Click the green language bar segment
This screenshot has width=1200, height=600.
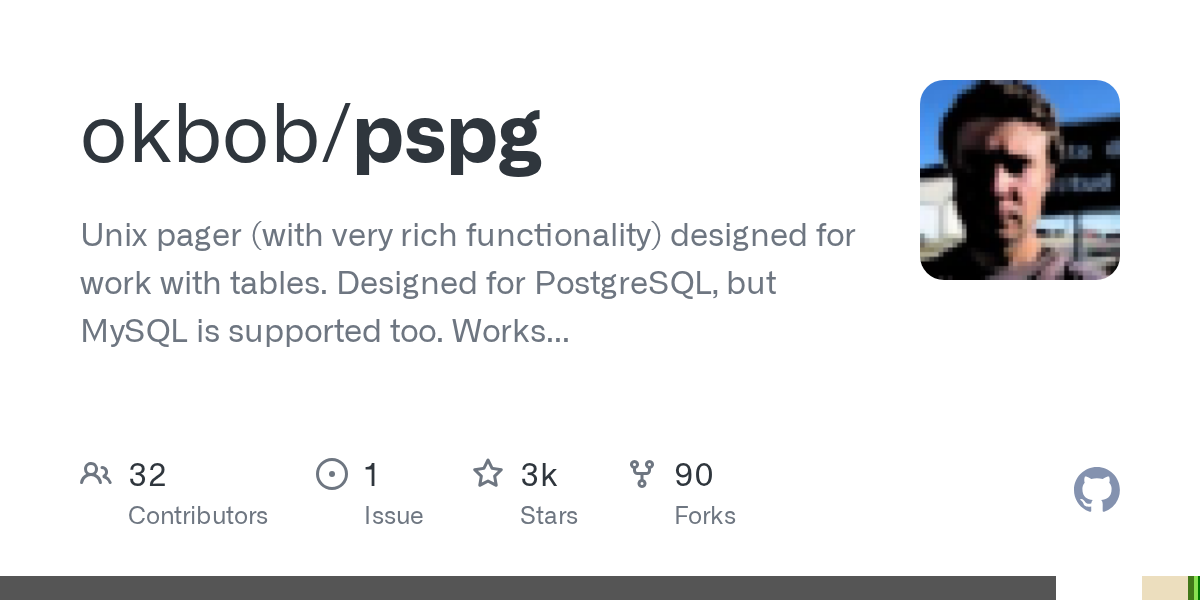[x=1193, y=588]
